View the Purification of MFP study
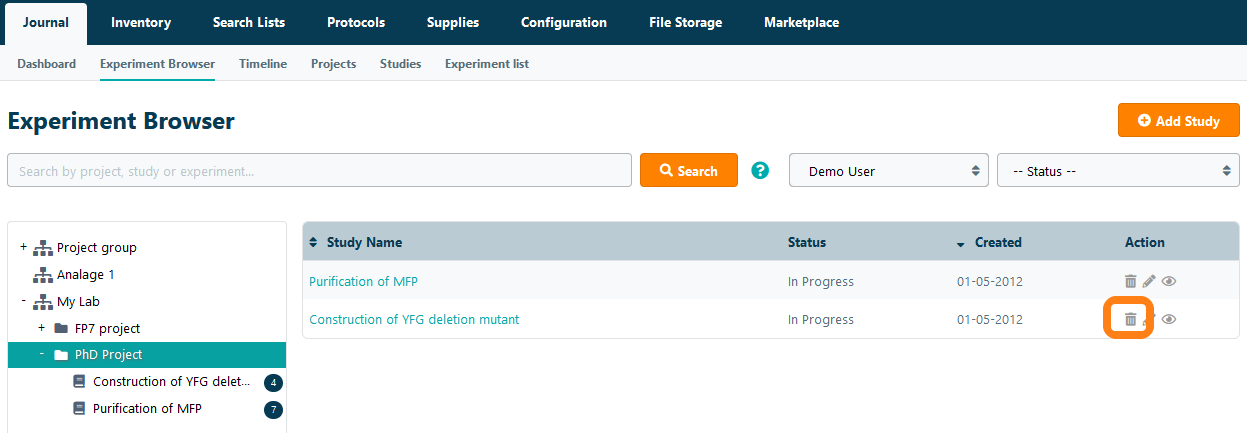 click(1168, 282)
